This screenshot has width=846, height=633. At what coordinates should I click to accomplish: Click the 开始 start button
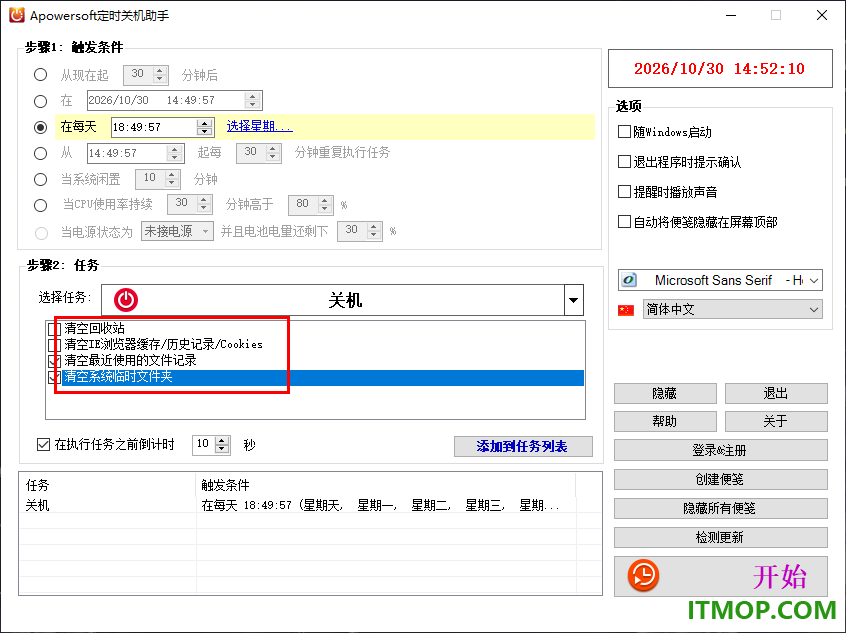point(720,576)
